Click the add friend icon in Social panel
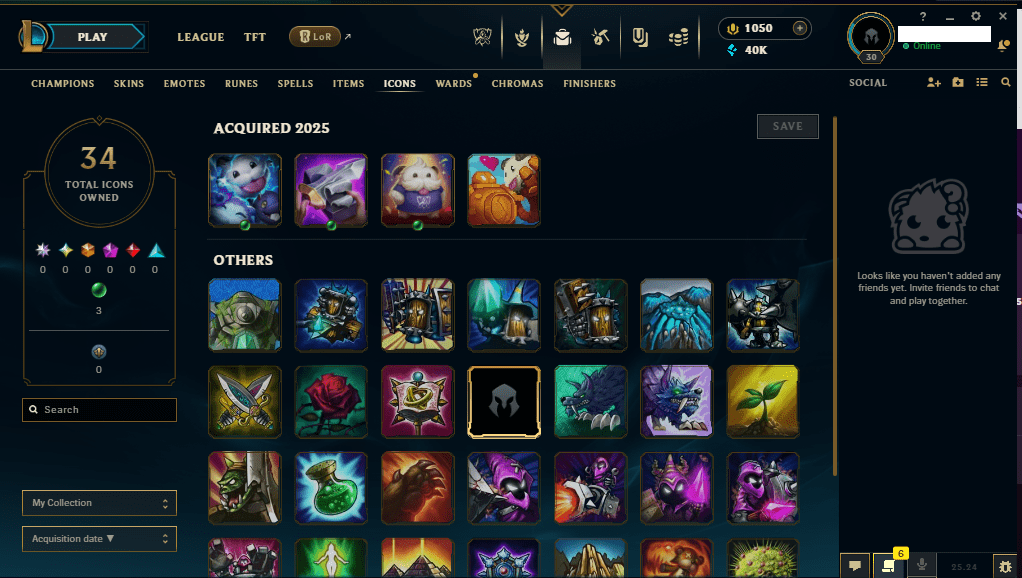This screenshot has width=1022, height=578. click(933, 83)
